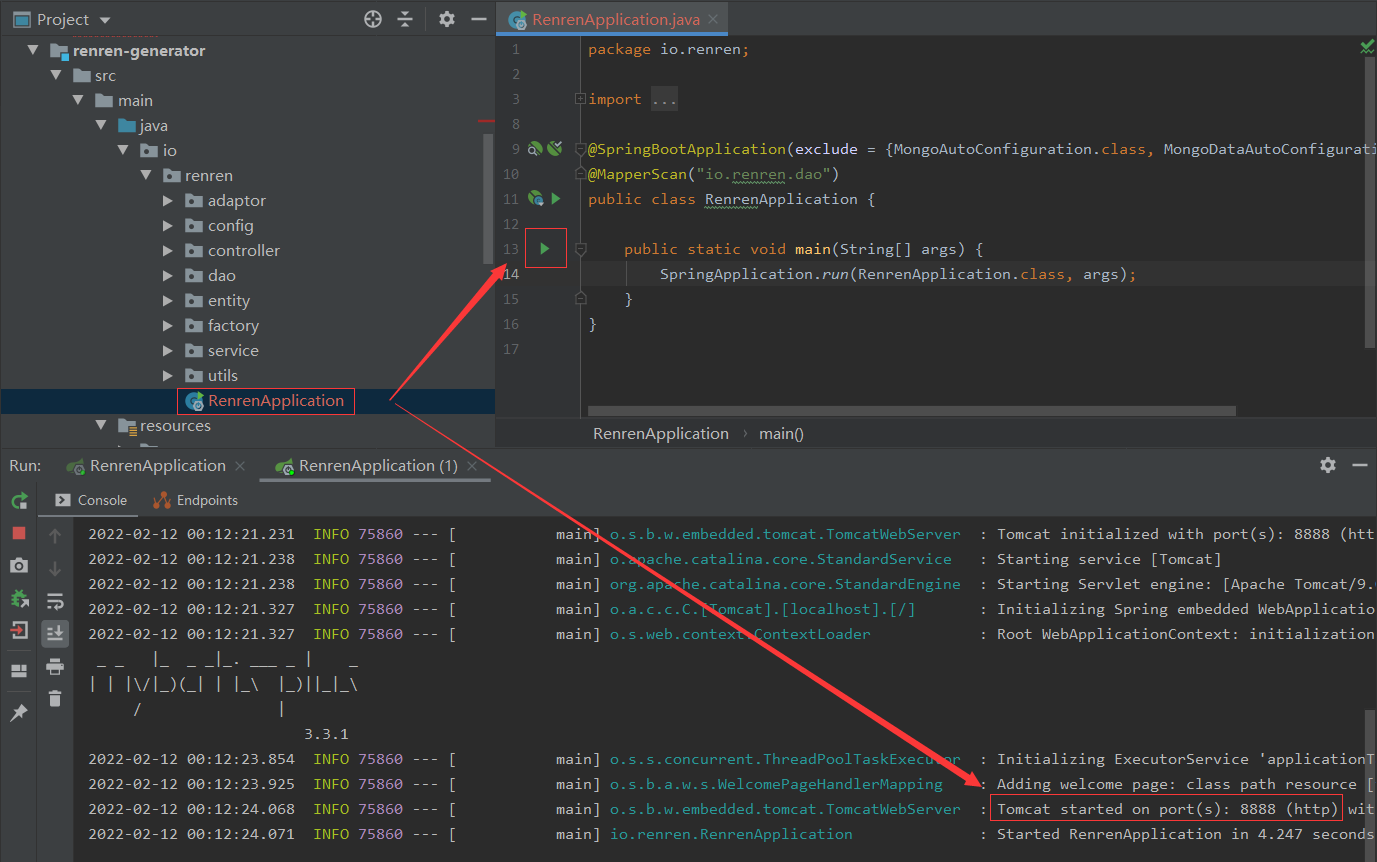Open the restore layout icon in Run panel

[19, 671]
